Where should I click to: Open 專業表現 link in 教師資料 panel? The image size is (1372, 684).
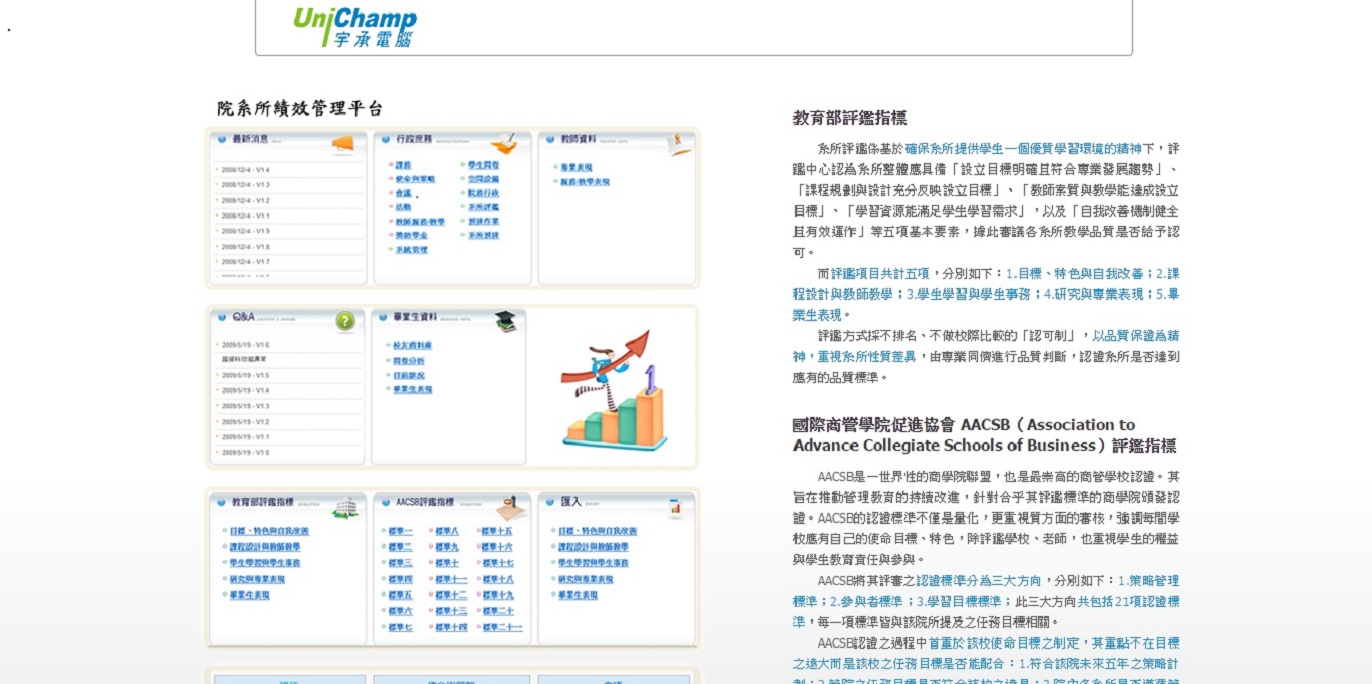coord(576,167)
